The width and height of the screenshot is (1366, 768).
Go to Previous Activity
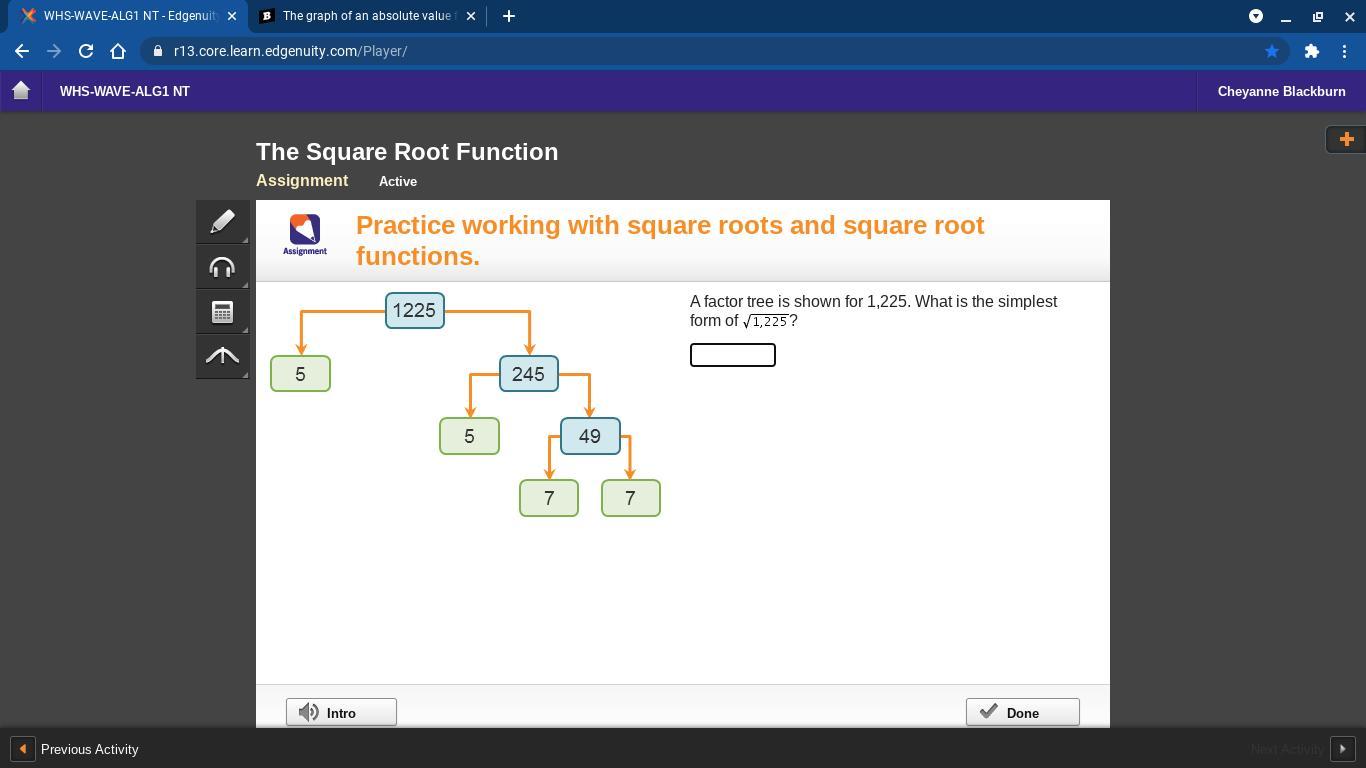coord(75,749)
